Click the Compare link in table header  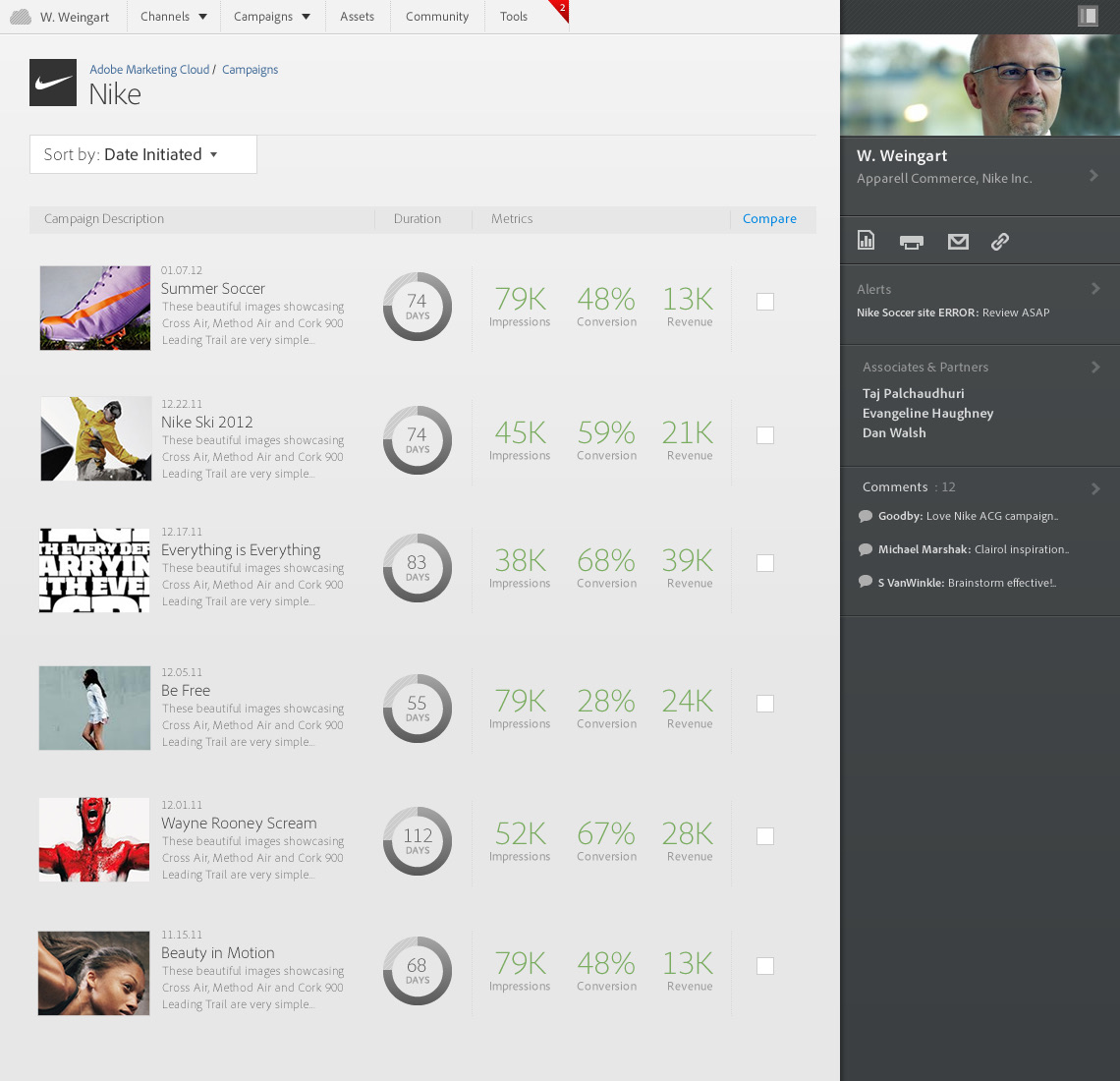(769, 218)
